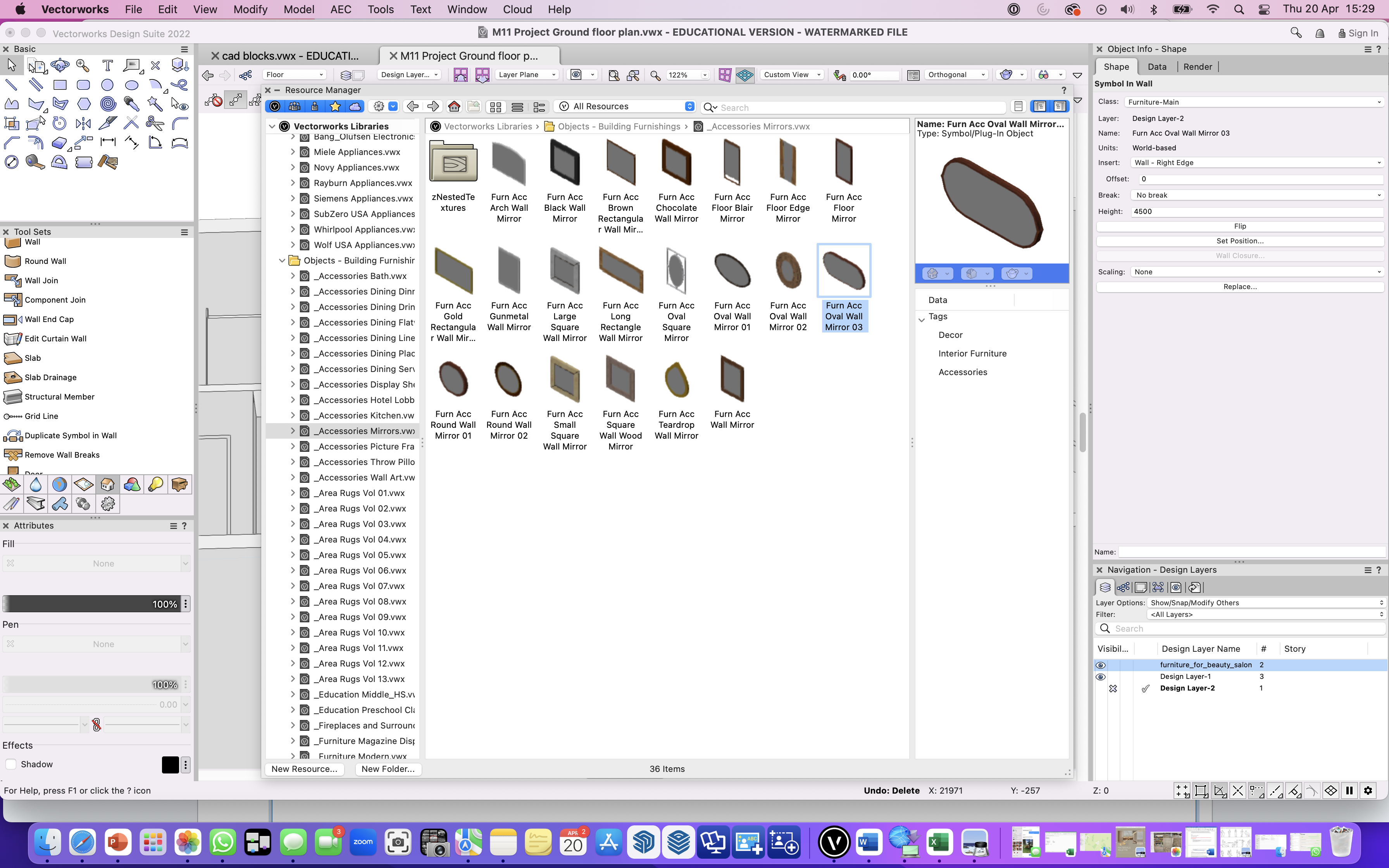Click the New Folder... button
Image resolution: width=1389 pixels, height=868 pixels.
pyautogui.click(x=388, y=769)
